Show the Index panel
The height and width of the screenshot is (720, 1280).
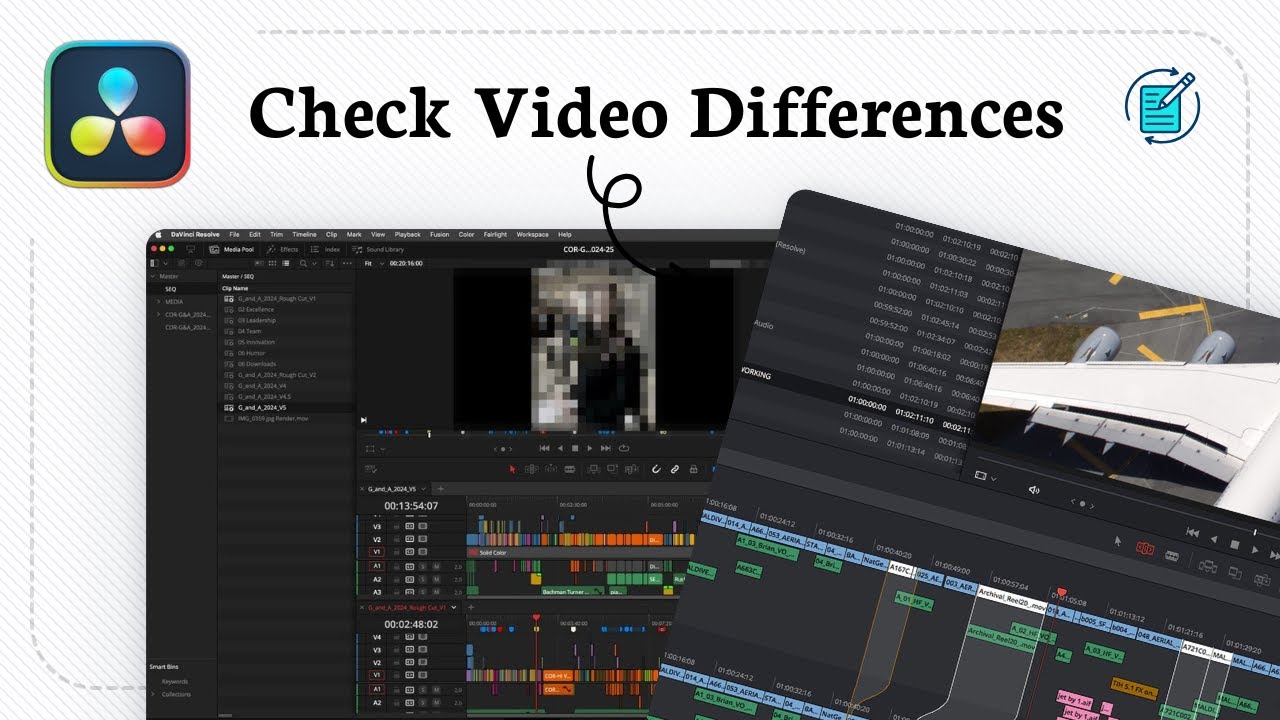coord(325,249)
